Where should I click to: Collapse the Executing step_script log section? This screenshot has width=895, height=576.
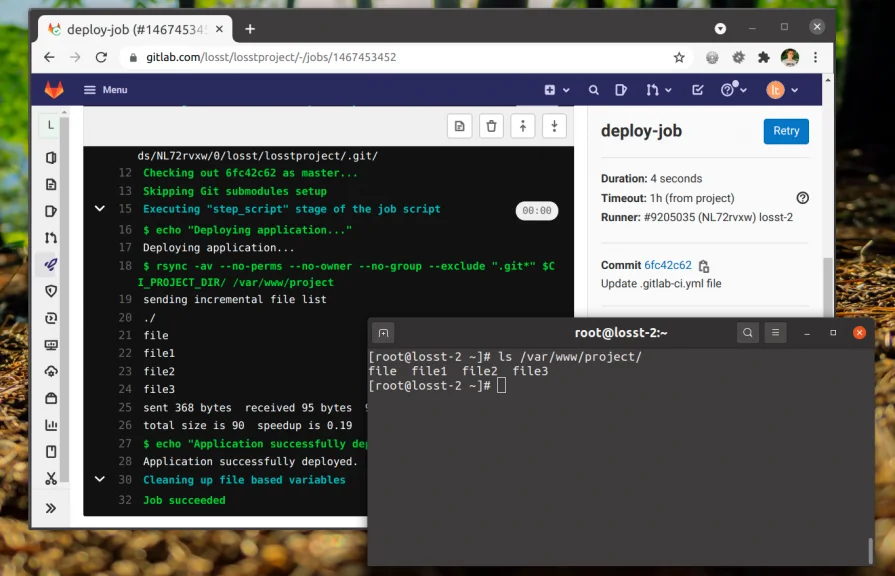pos(99,209)
